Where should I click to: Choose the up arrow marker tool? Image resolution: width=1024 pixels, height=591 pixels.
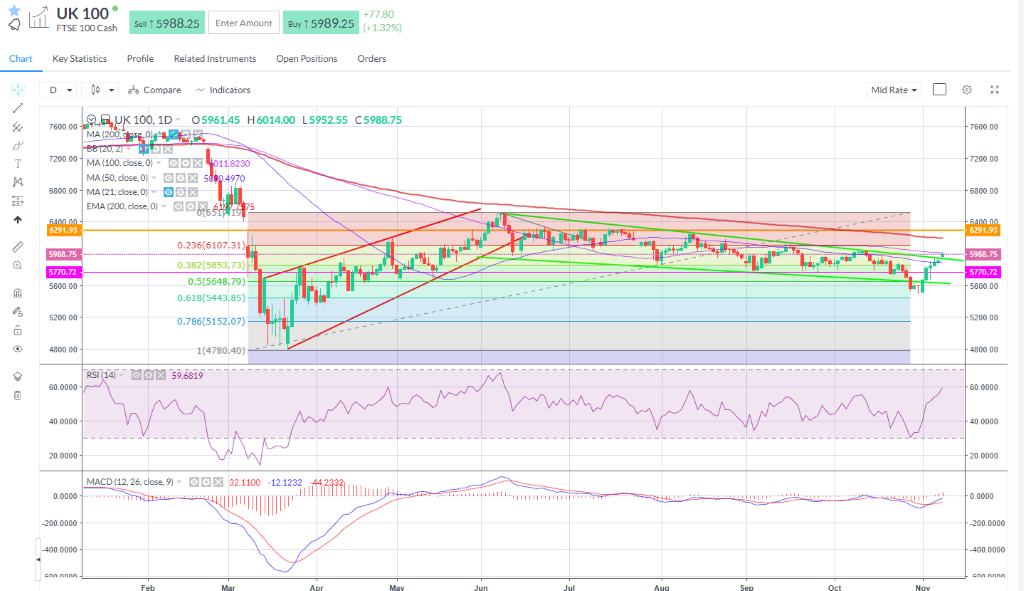tap(18, 220)
